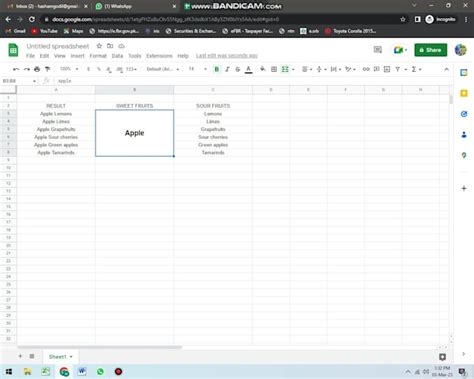Open Calendar in the side panel
474x379 pixels.
[x=464, y=73]
